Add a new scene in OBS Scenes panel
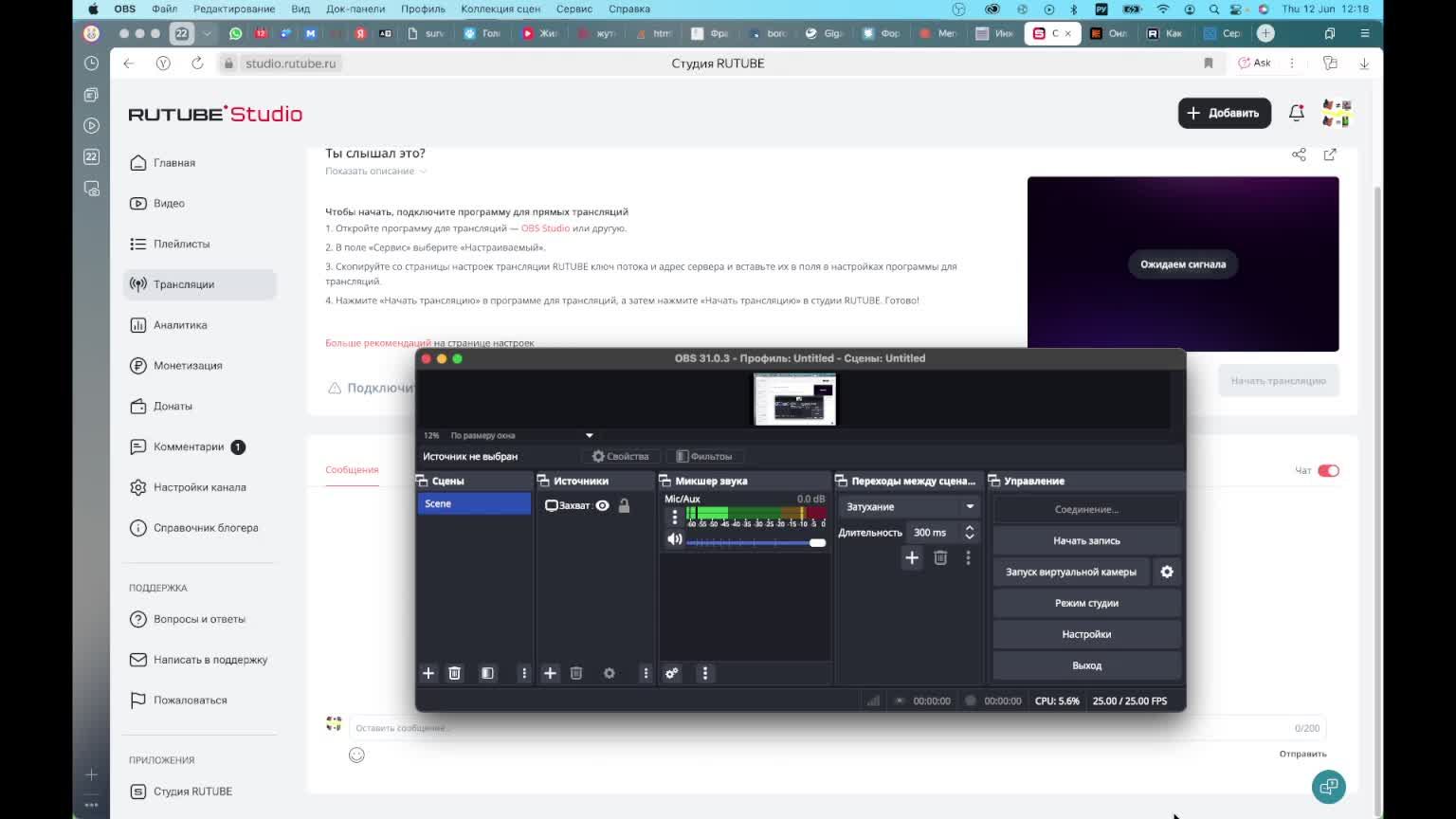Viewport: 1456px width, 819px height. (428, 673)
